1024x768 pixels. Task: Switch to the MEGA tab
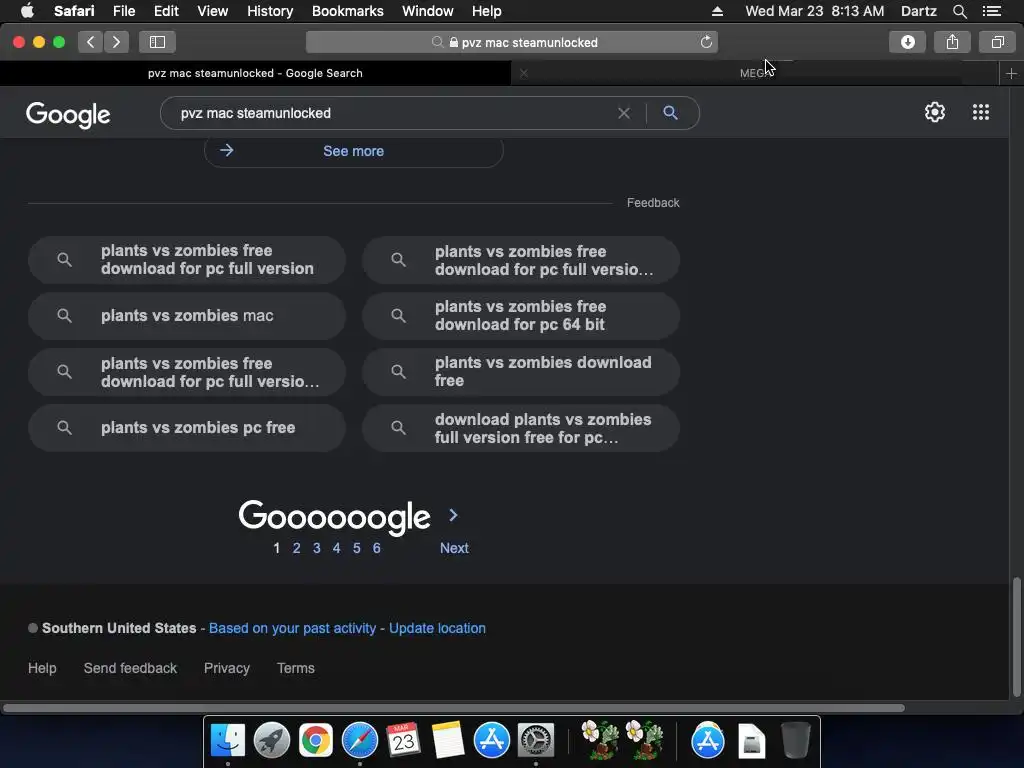756,73
